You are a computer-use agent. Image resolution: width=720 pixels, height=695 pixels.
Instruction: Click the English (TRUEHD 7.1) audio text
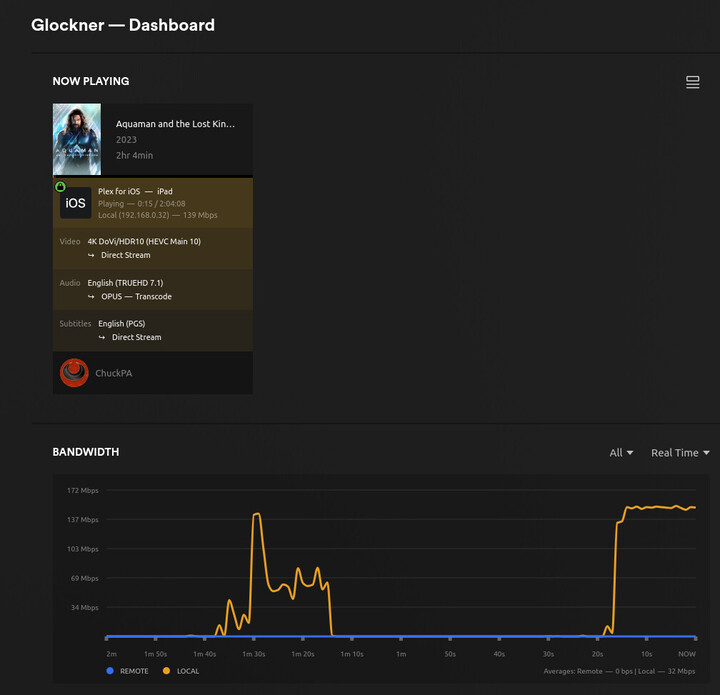click(125, 283)
